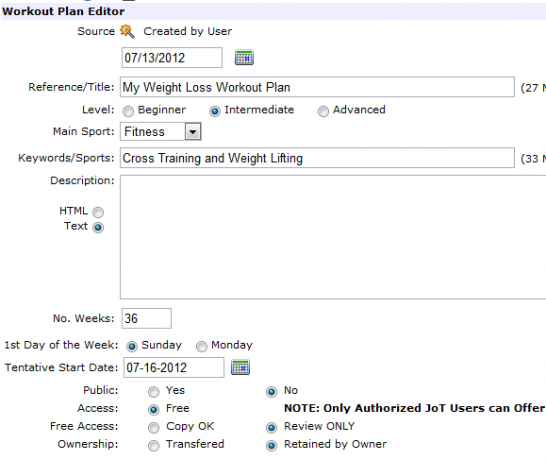Focus the Description text area
The width and height of the screenshot is (546, 460).
(333, 237)
